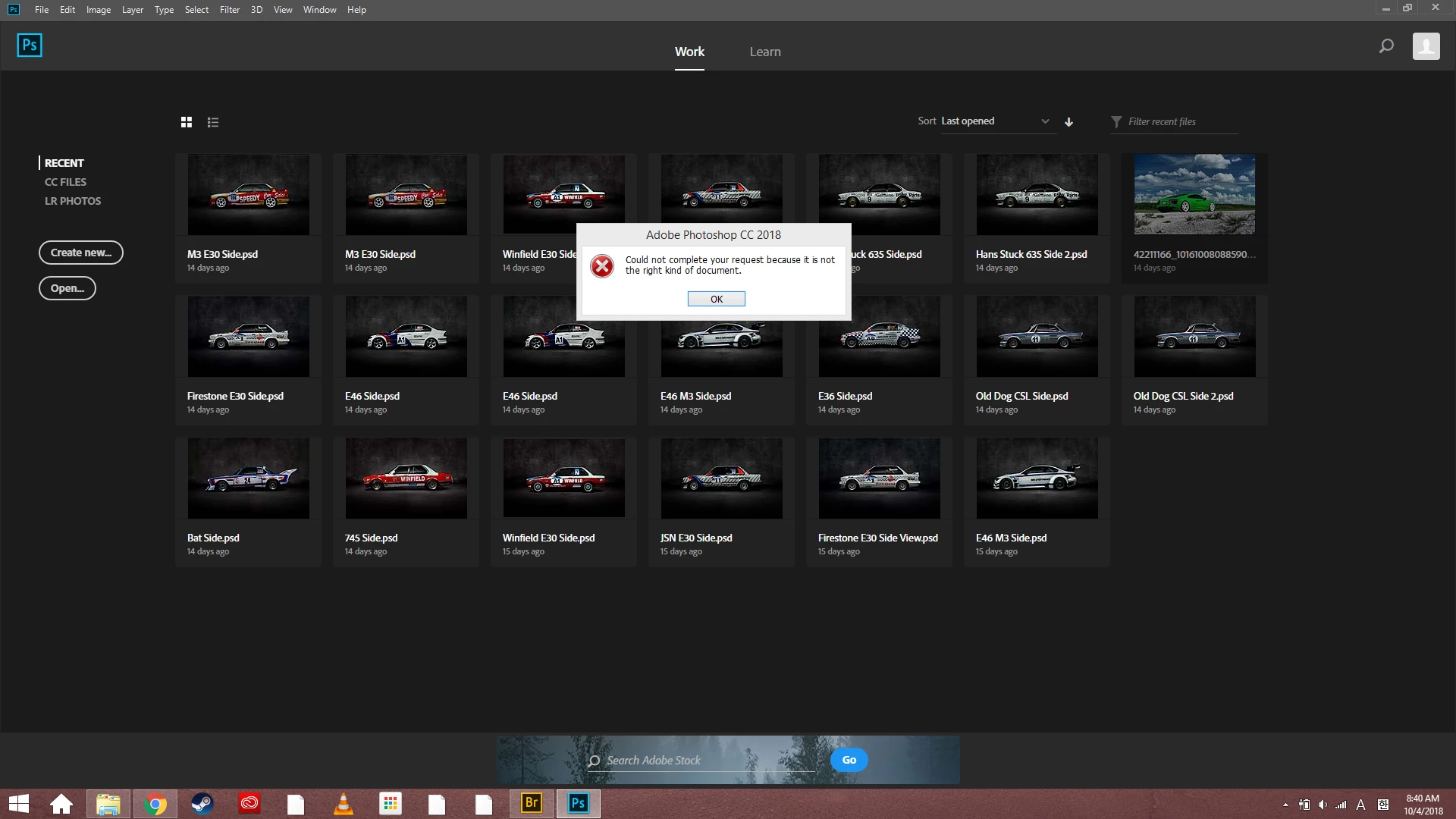The width and height of the screenshot is (1456, 819).
Task: Open the green car photo thumbnail
Action: (1194, 195)
